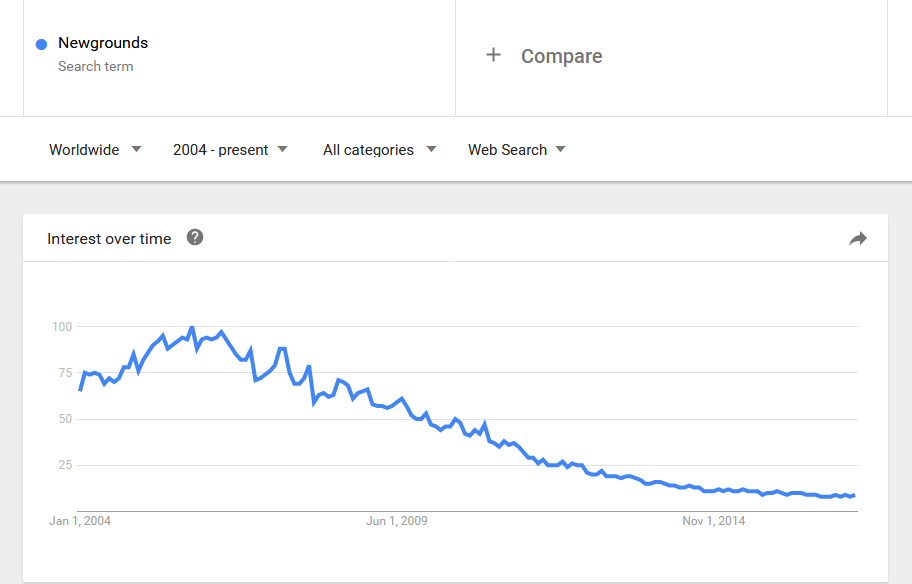Click the Worldwide dropdown arrow
The image size is (912, 584).
coord(136,149)
